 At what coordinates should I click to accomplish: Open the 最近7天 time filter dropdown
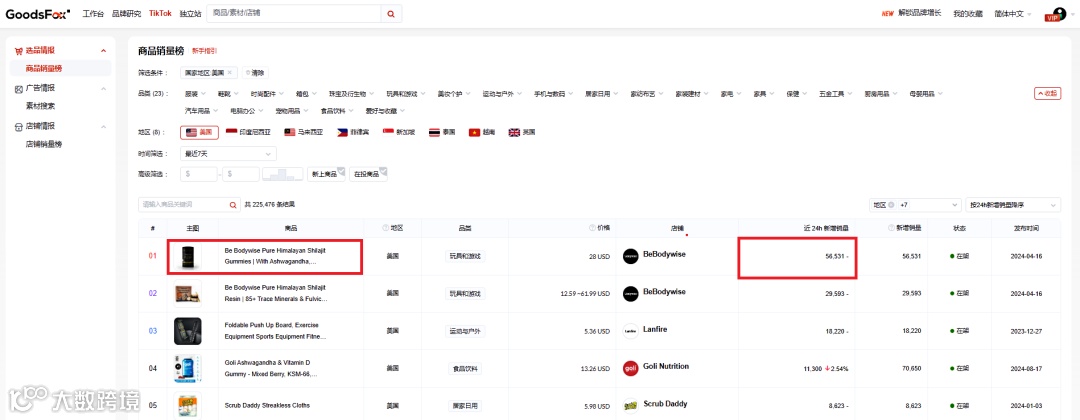(228, 154)
